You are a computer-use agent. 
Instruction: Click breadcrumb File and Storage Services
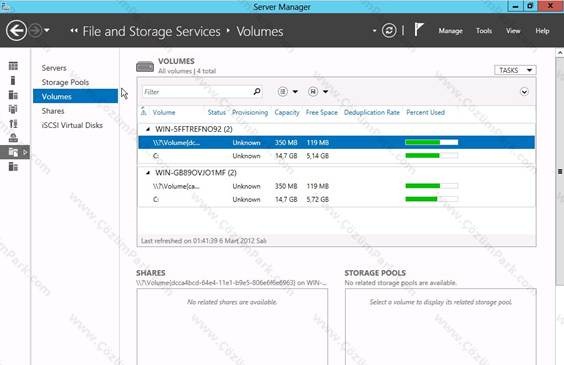(x=151, y=31)
